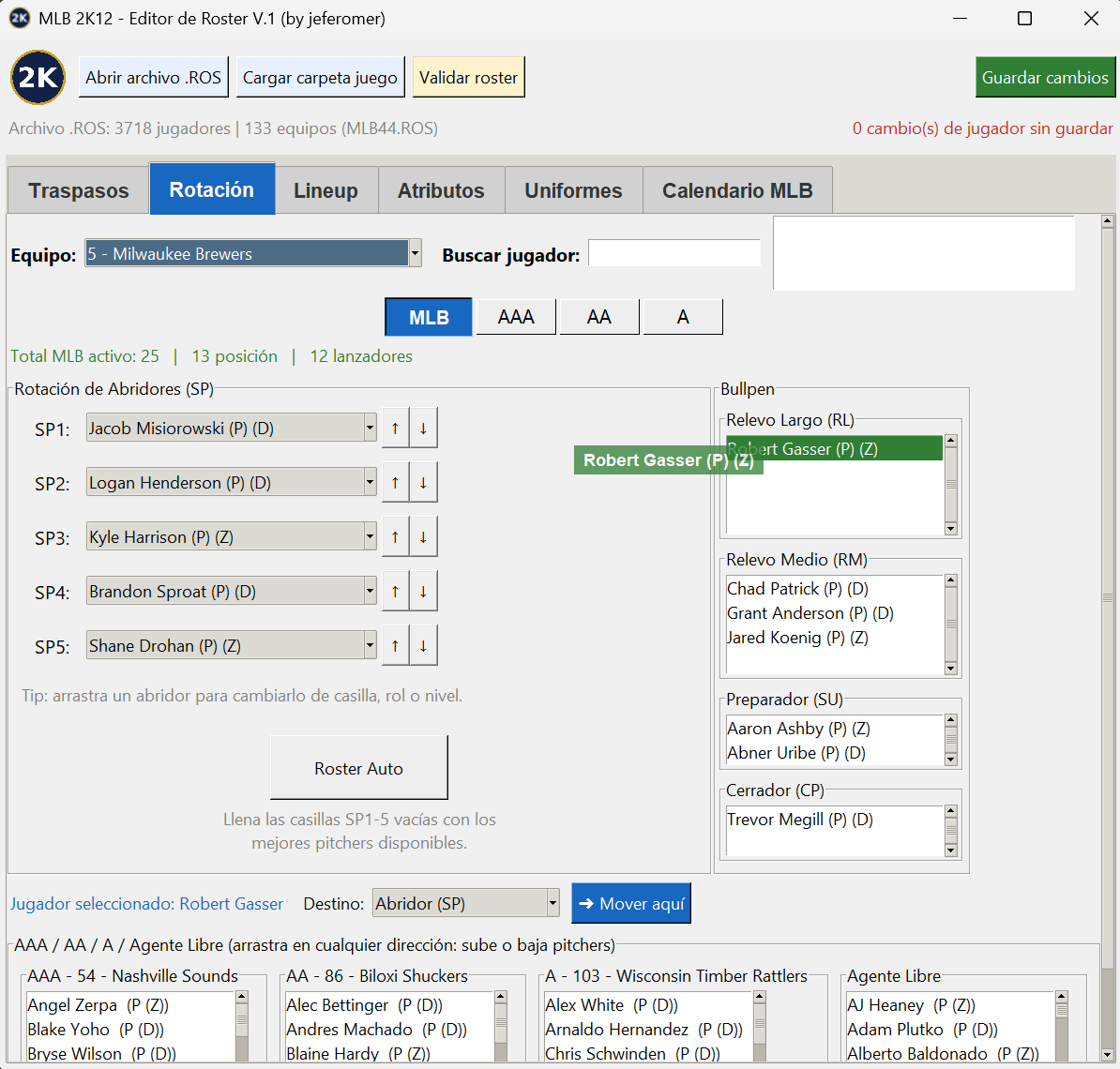Select Jared Koenig in Relevo Medio
The width and height of the screenshot is (1120, 1069).
click(x=834, y=637)
